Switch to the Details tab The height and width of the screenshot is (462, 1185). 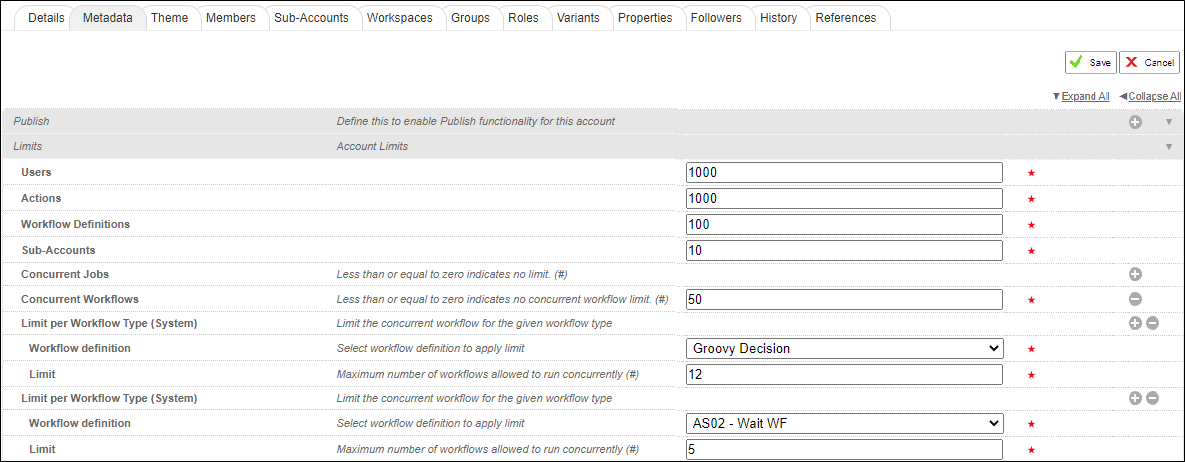pos(46,18)
